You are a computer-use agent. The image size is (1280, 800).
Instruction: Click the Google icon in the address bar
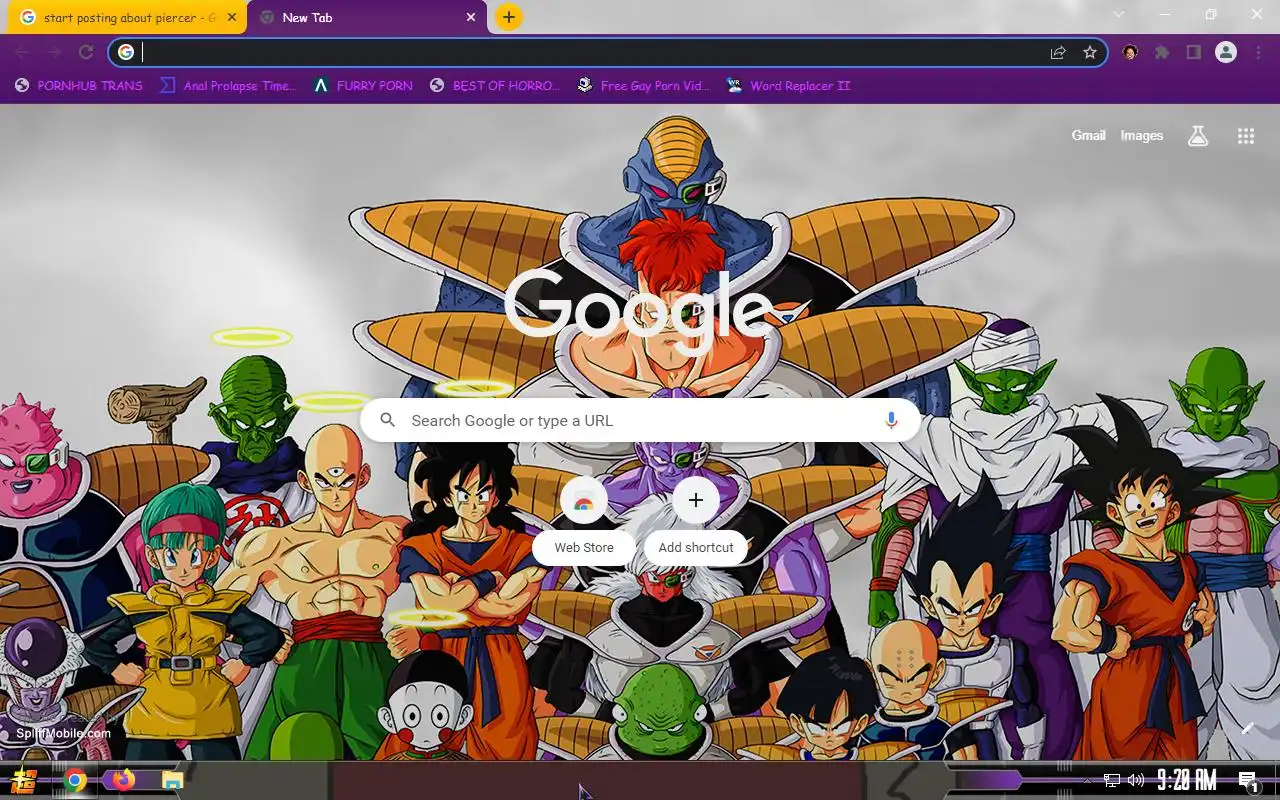pyautogui.click(x=126, y=52)
